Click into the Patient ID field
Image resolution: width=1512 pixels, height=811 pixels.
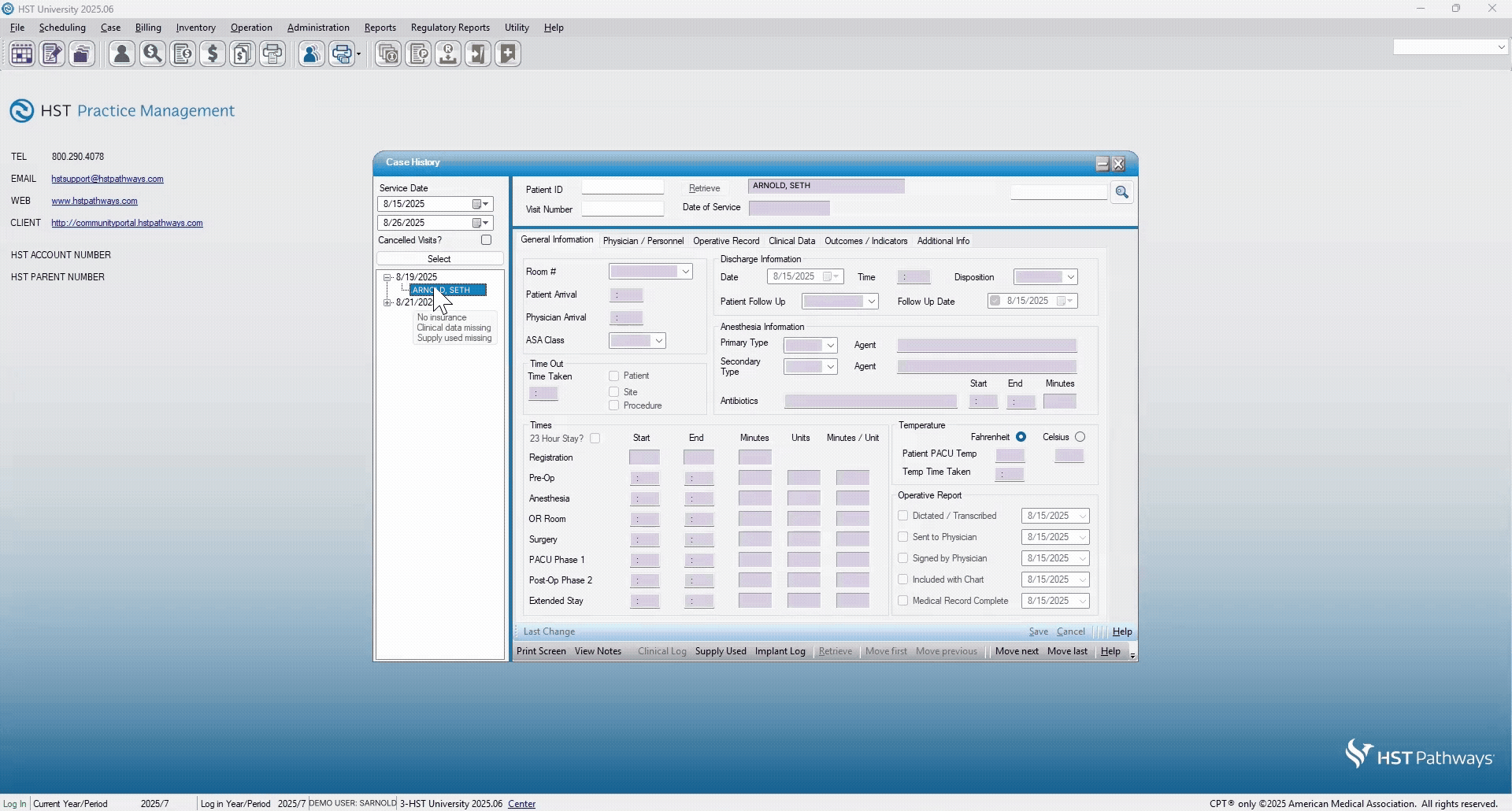point(622,187)
